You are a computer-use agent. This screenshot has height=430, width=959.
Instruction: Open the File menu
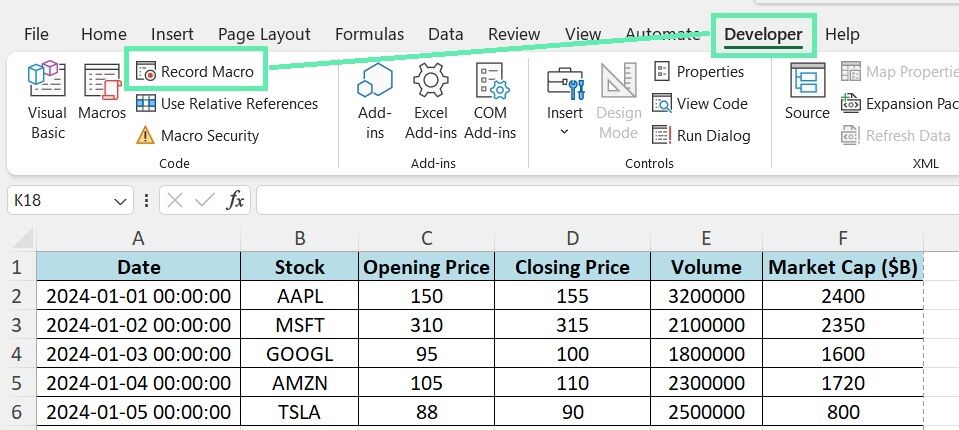click(36, 34)
